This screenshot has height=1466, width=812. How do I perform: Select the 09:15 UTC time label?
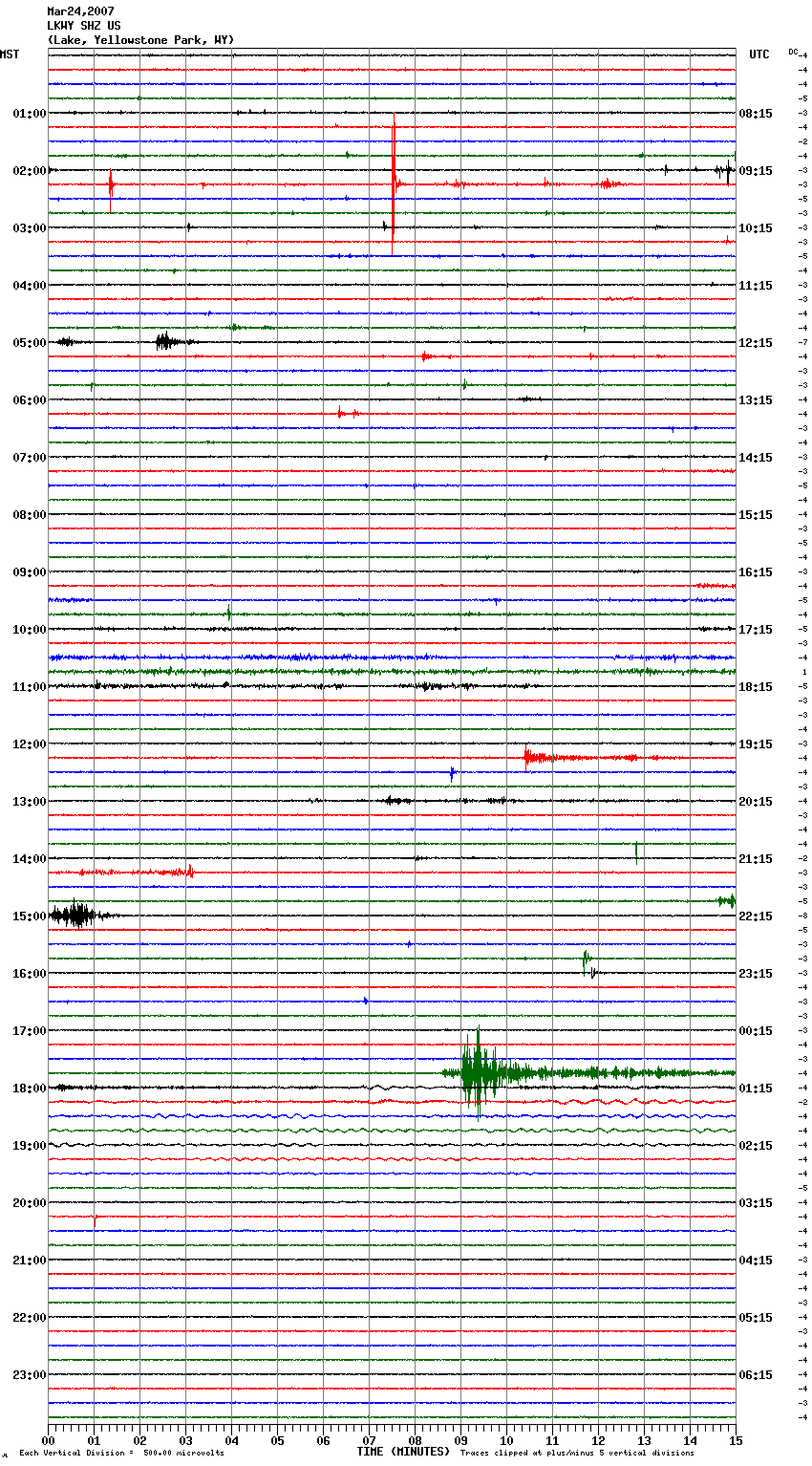756,170
